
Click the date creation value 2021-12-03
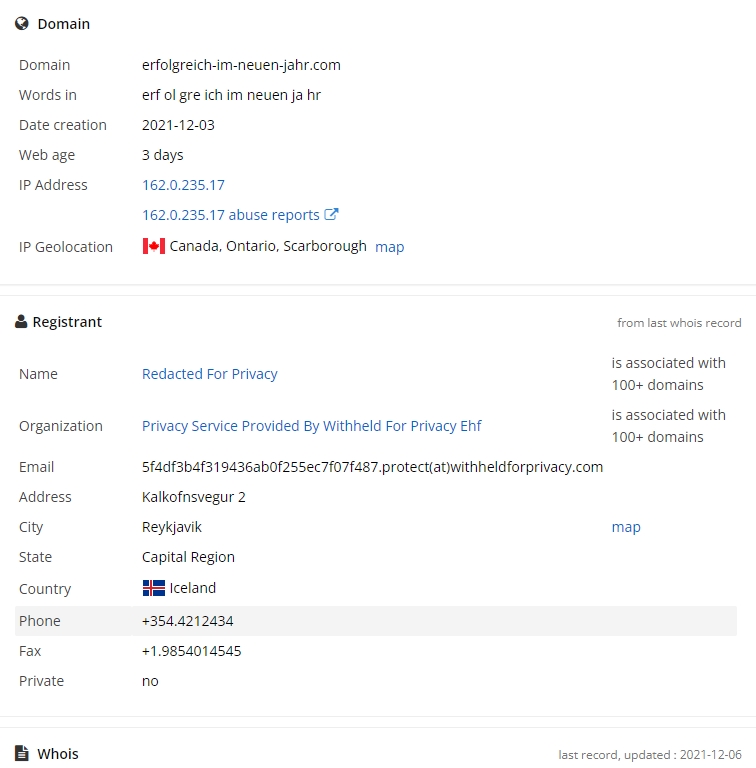[x=178, y=125]
